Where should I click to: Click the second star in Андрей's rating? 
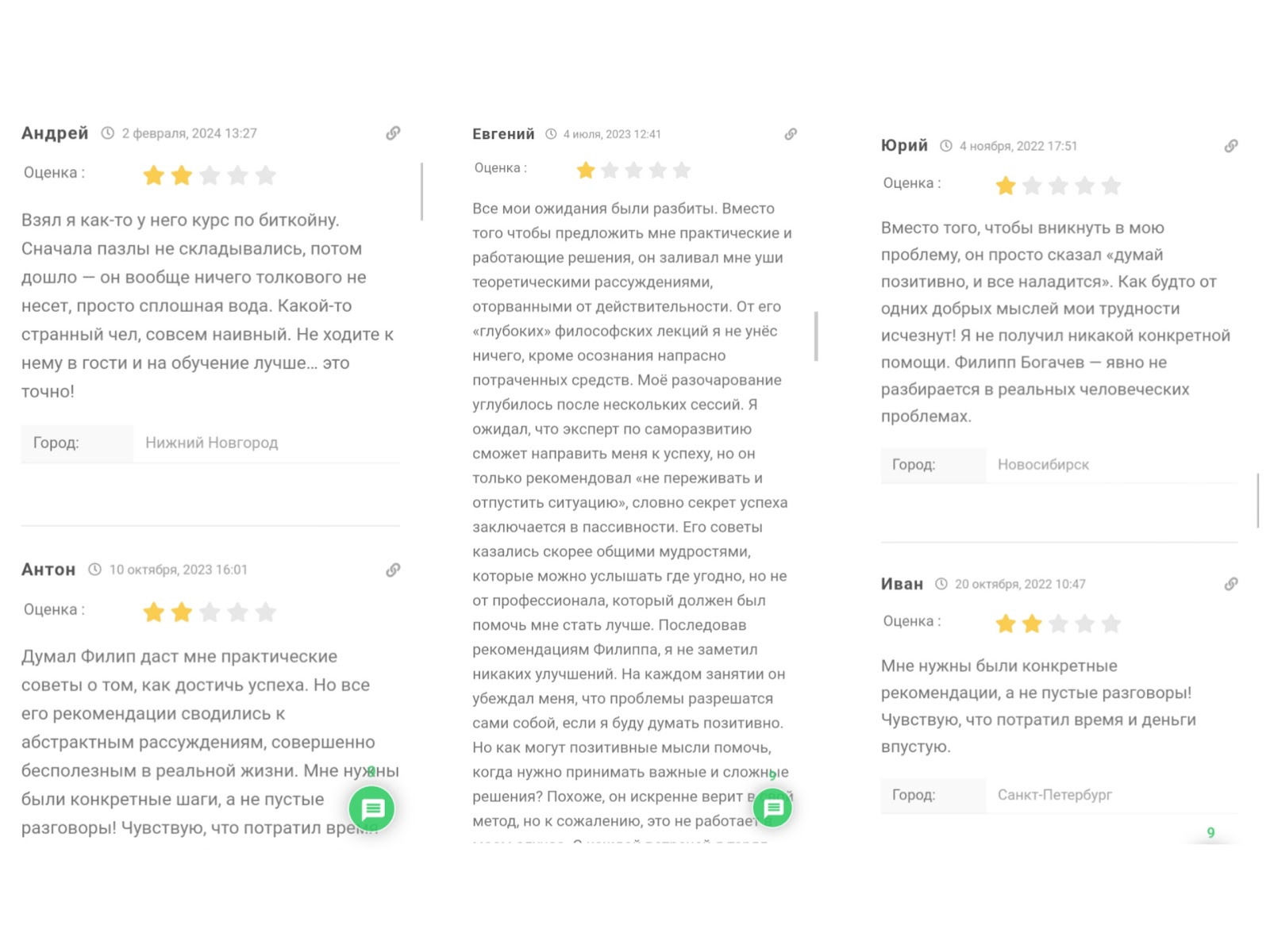182,175
